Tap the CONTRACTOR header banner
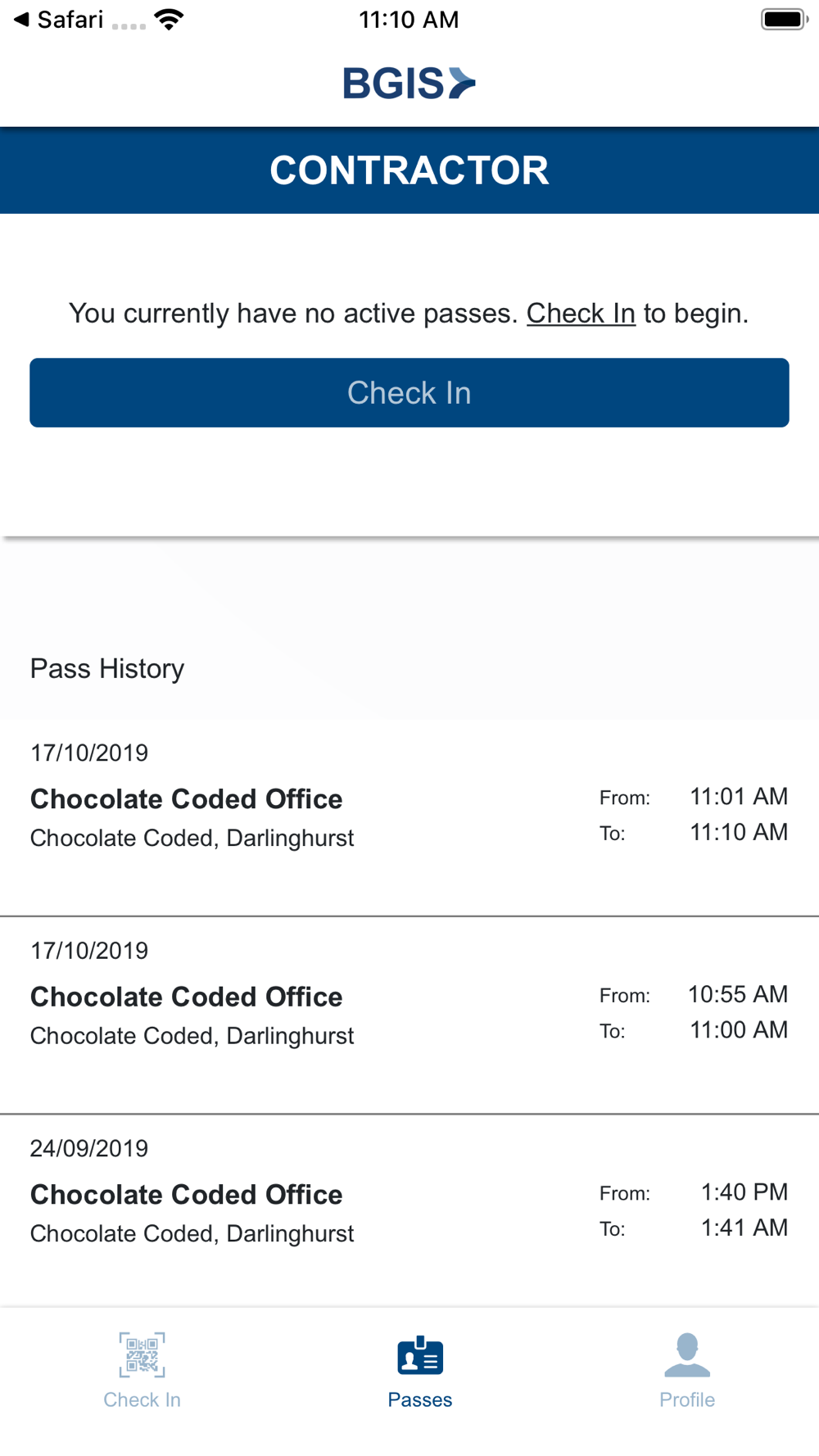The image size is (819, 1456). [409, 170]
